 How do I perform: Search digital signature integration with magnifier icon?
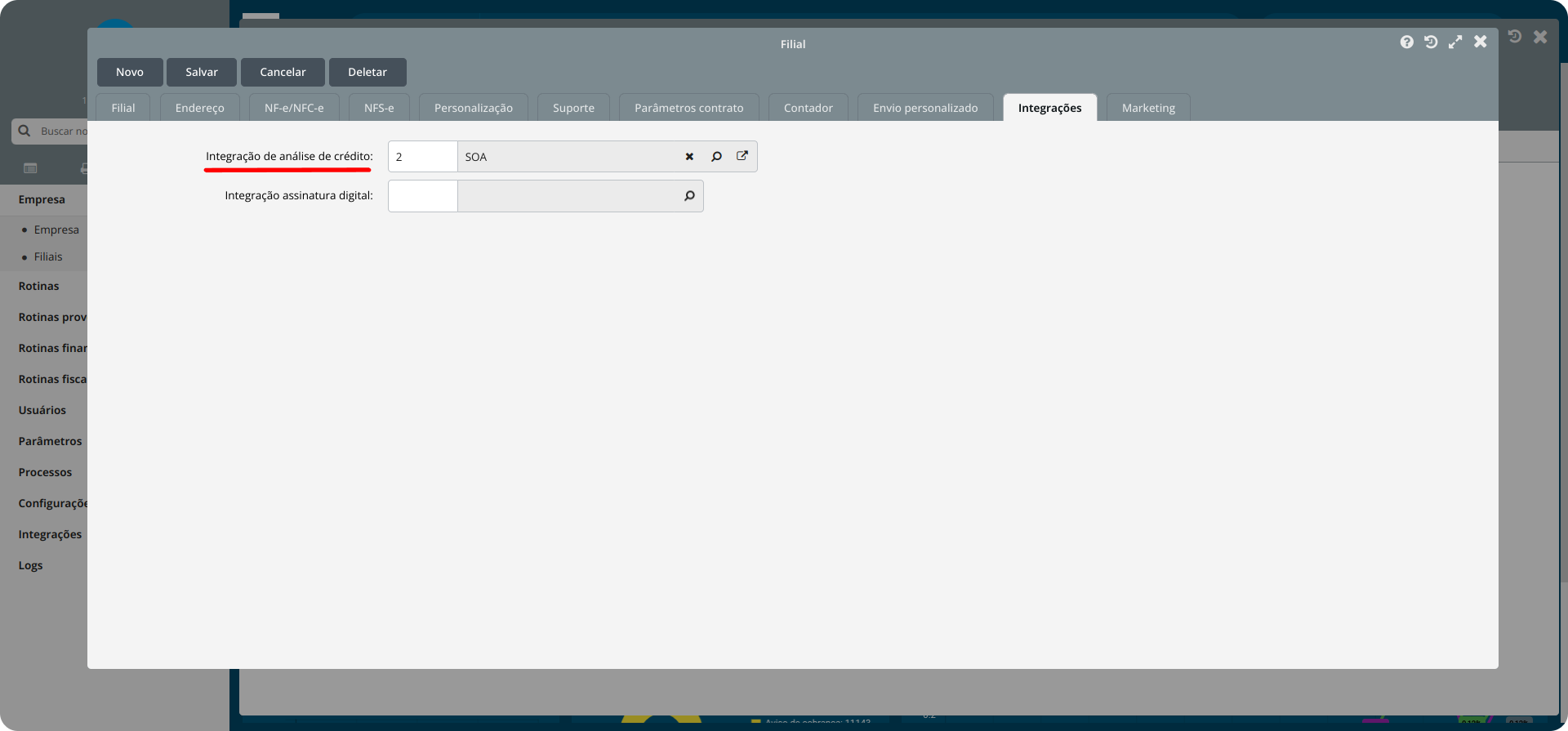point(689,196)
